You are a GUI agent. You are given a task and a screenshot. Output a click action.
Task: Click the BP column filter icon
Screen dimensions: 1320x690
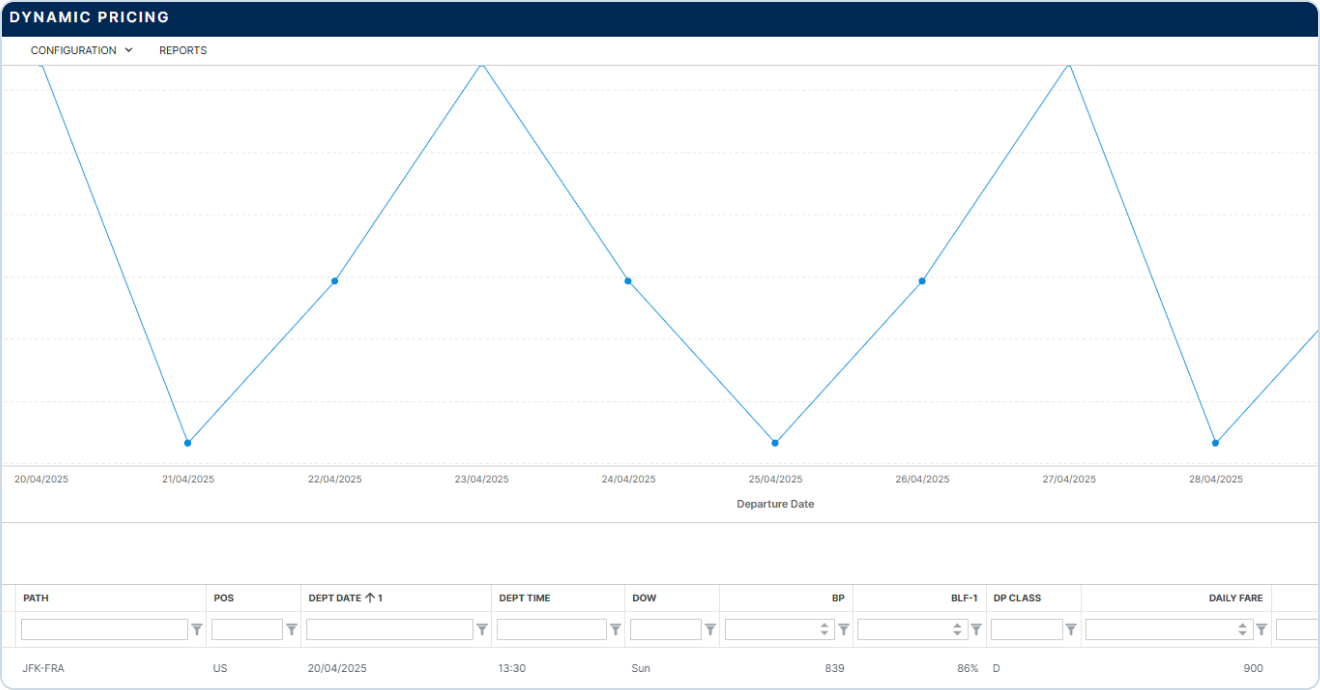843,630
